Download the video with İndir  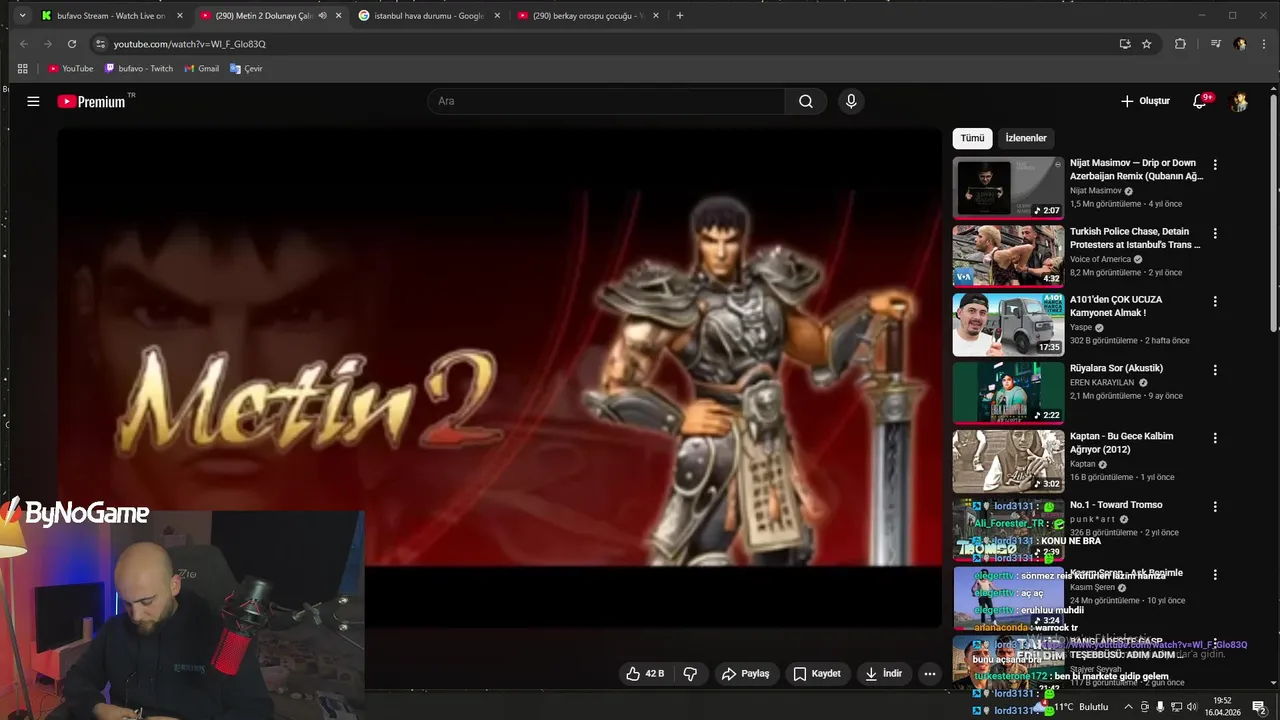pyautogui.click(x=884, y=673)
